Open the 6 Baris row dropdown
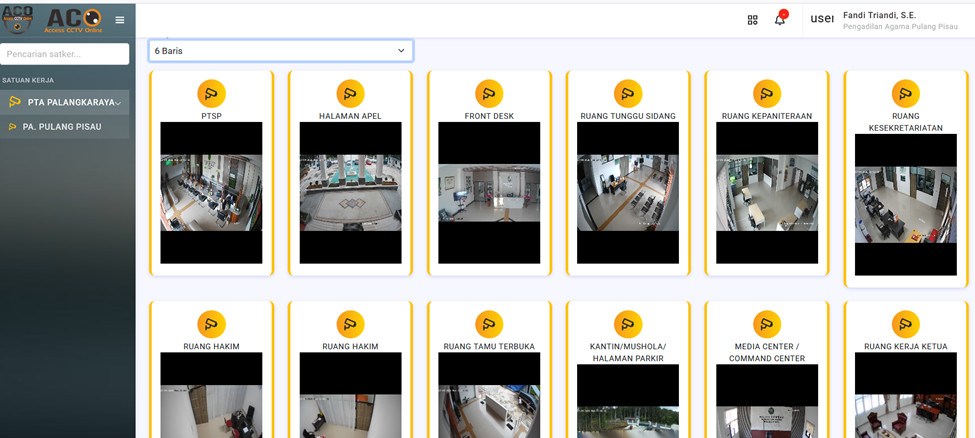 click(280, 51)
